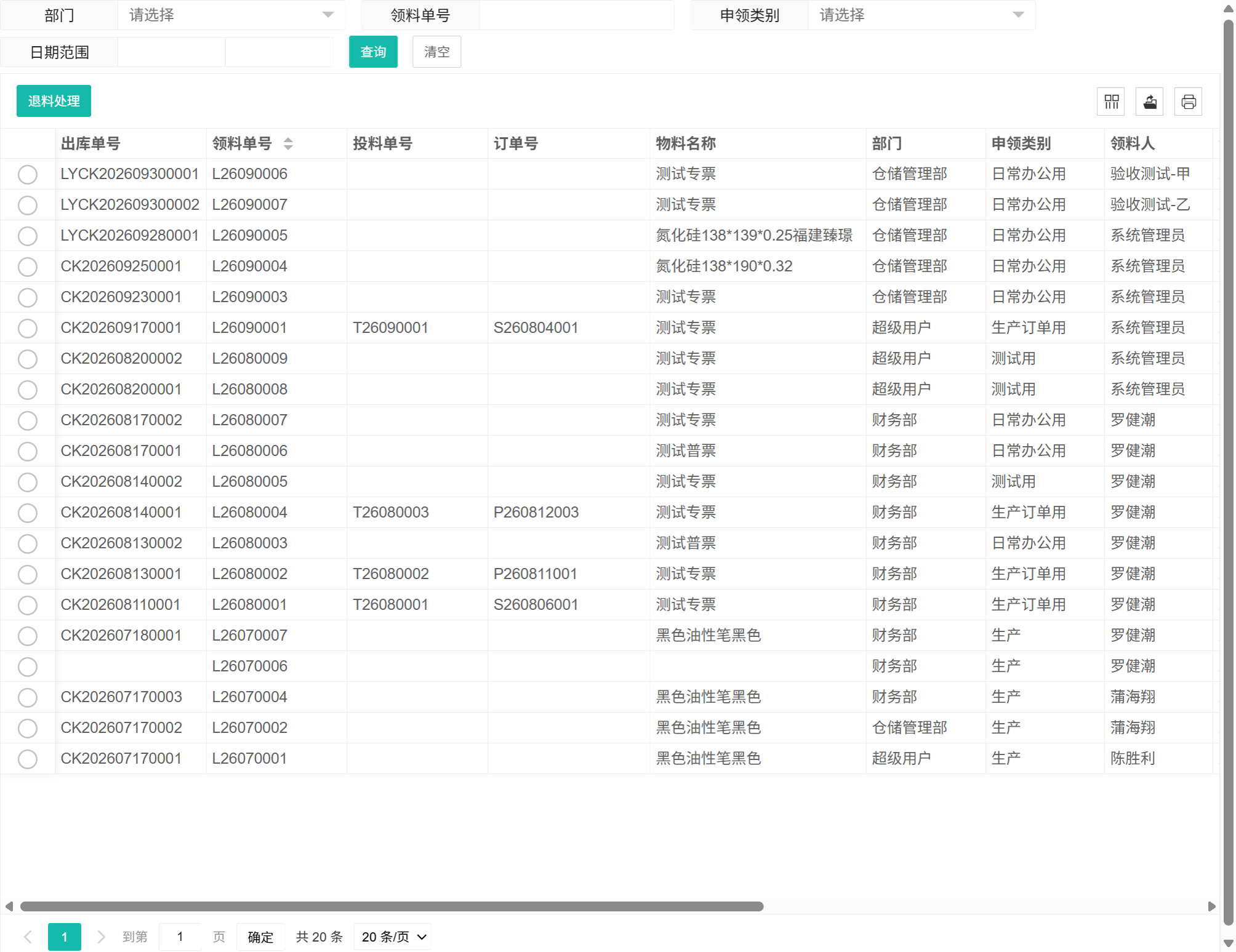The height and width of the screenshot is (952, 1236).
Task: Click the 查询 button
Action: (x=373, y=52)
